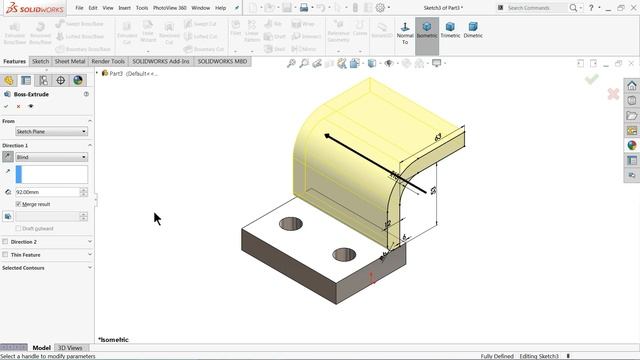Viewport: 640px width, 360px height.
Task: Open the 3D Views bottom tab
Action: (x=70, y=348)
